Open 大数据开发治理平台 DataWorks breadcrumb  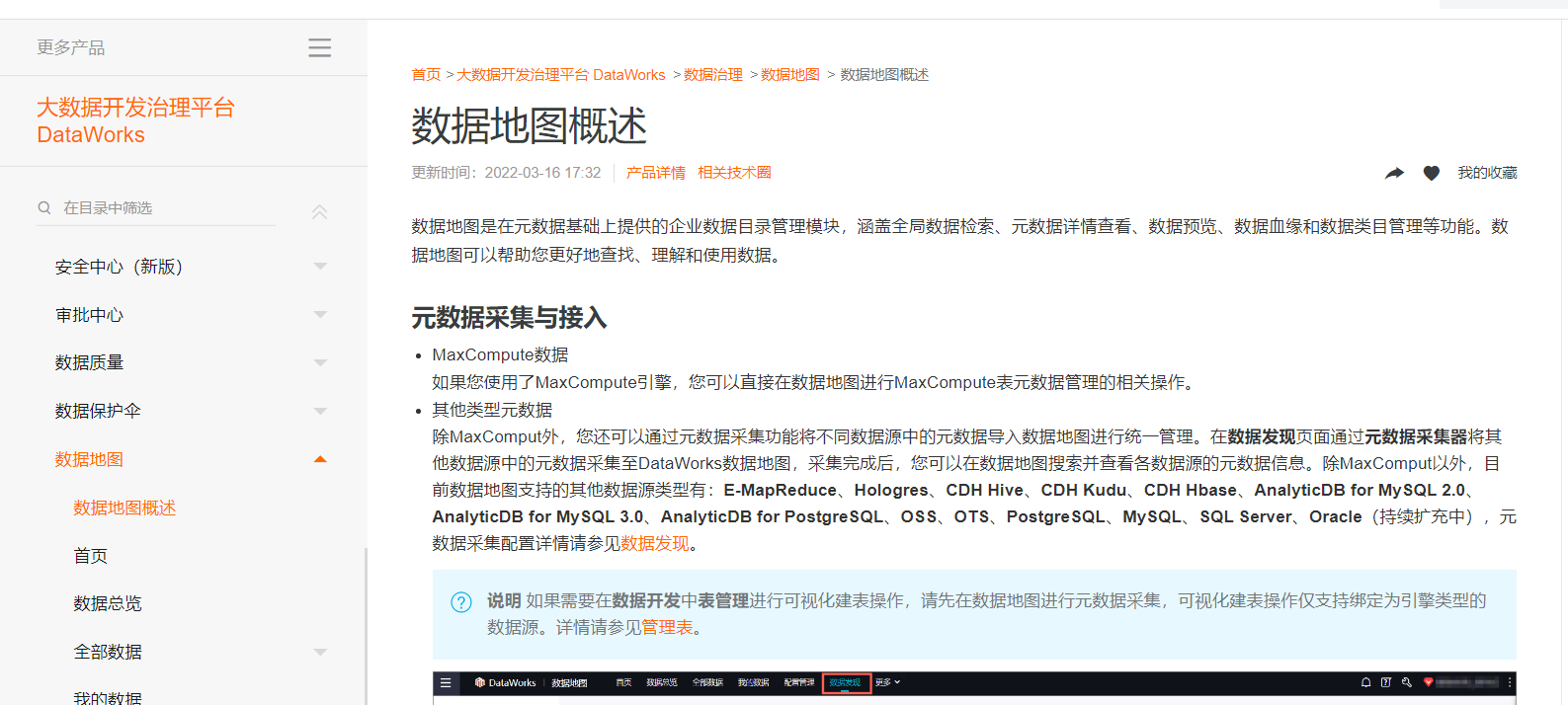click(561, 75)
